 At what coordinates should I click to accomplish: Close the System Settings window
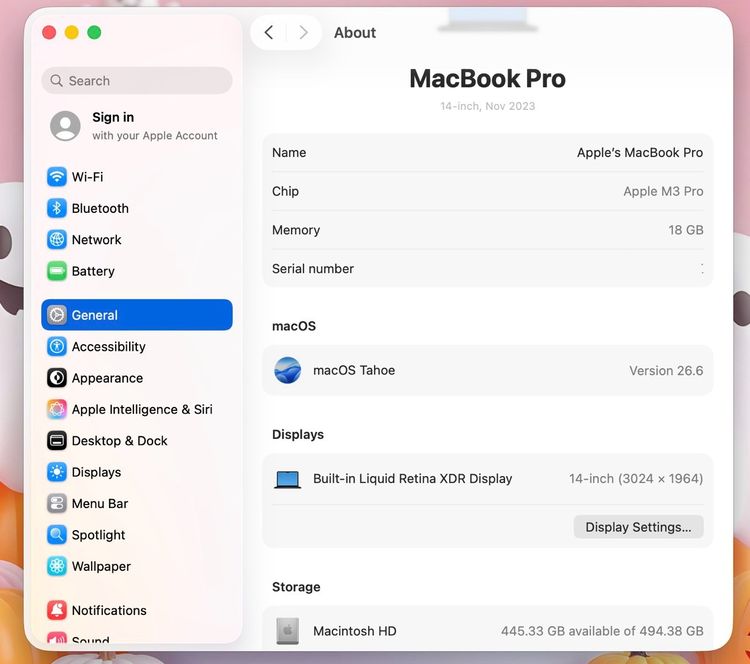tap(49, 33)
